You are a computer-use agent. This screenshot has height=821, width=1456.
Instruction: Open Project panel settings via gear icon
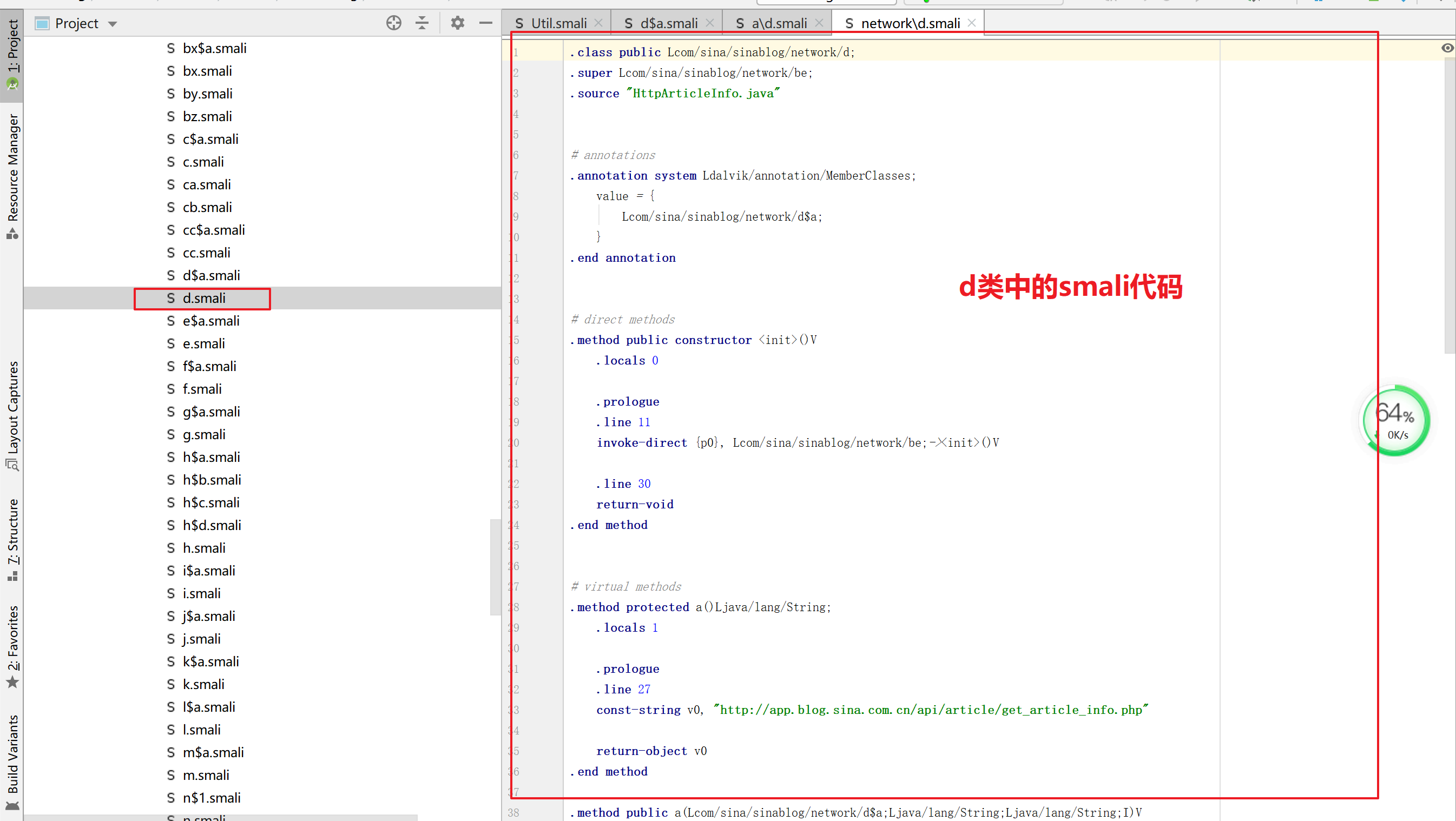tap(457, 23)
